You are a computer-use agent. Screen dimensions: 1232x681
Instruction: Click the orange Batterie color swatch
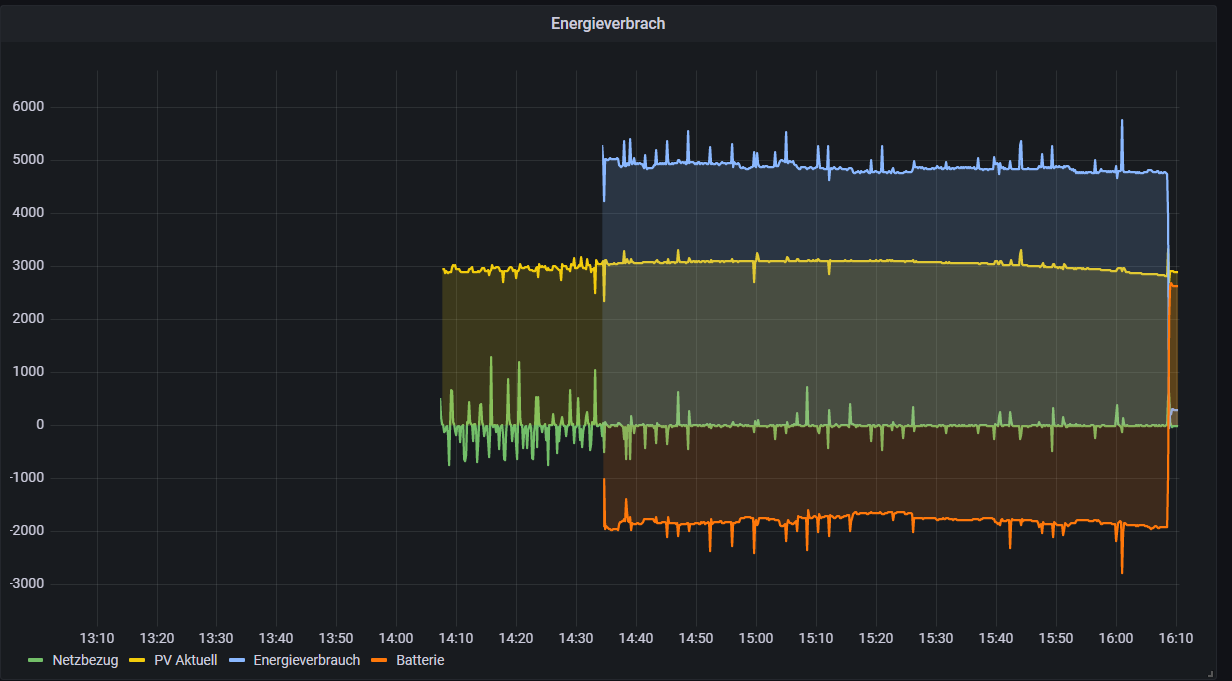[380, 661]
